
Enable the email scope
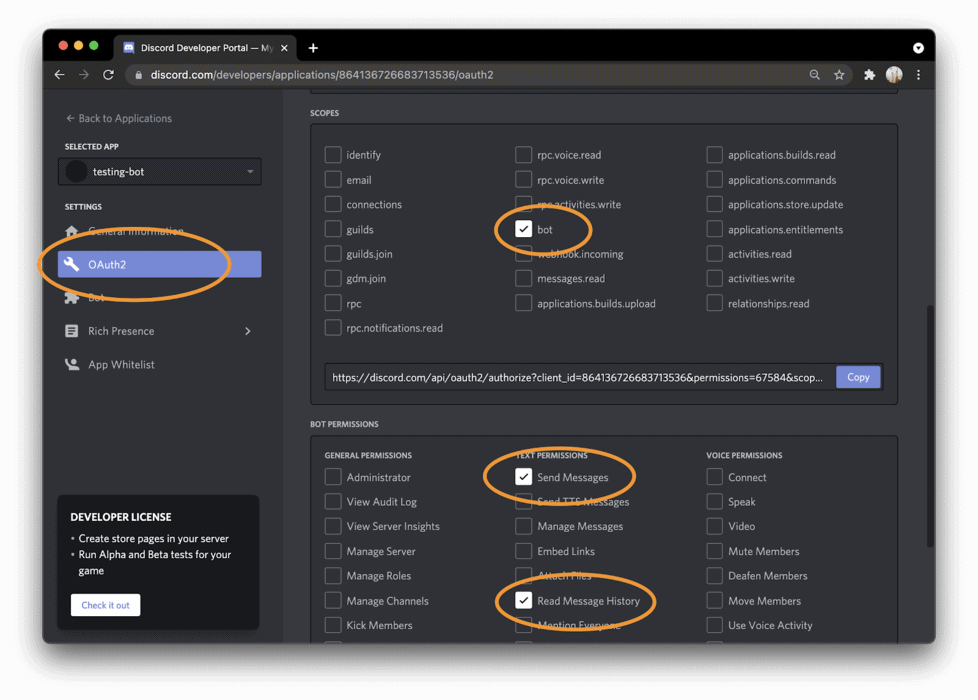click(x=333, y=180)
